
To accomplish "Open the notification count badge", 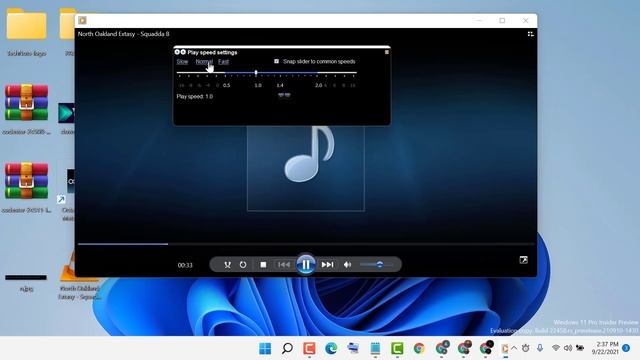I will 626,348.
